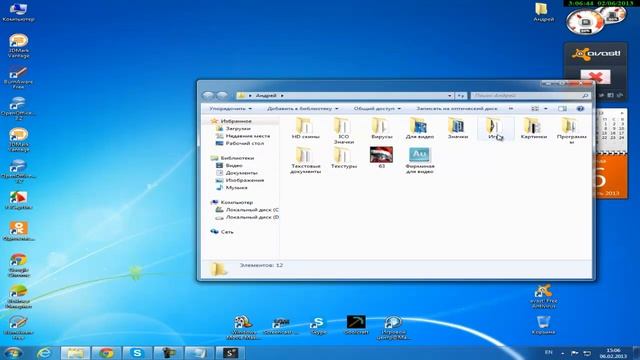This screenshot has width=640, height=360.
Task: Open the taskbar clock and date
Action: pos(613,353)
